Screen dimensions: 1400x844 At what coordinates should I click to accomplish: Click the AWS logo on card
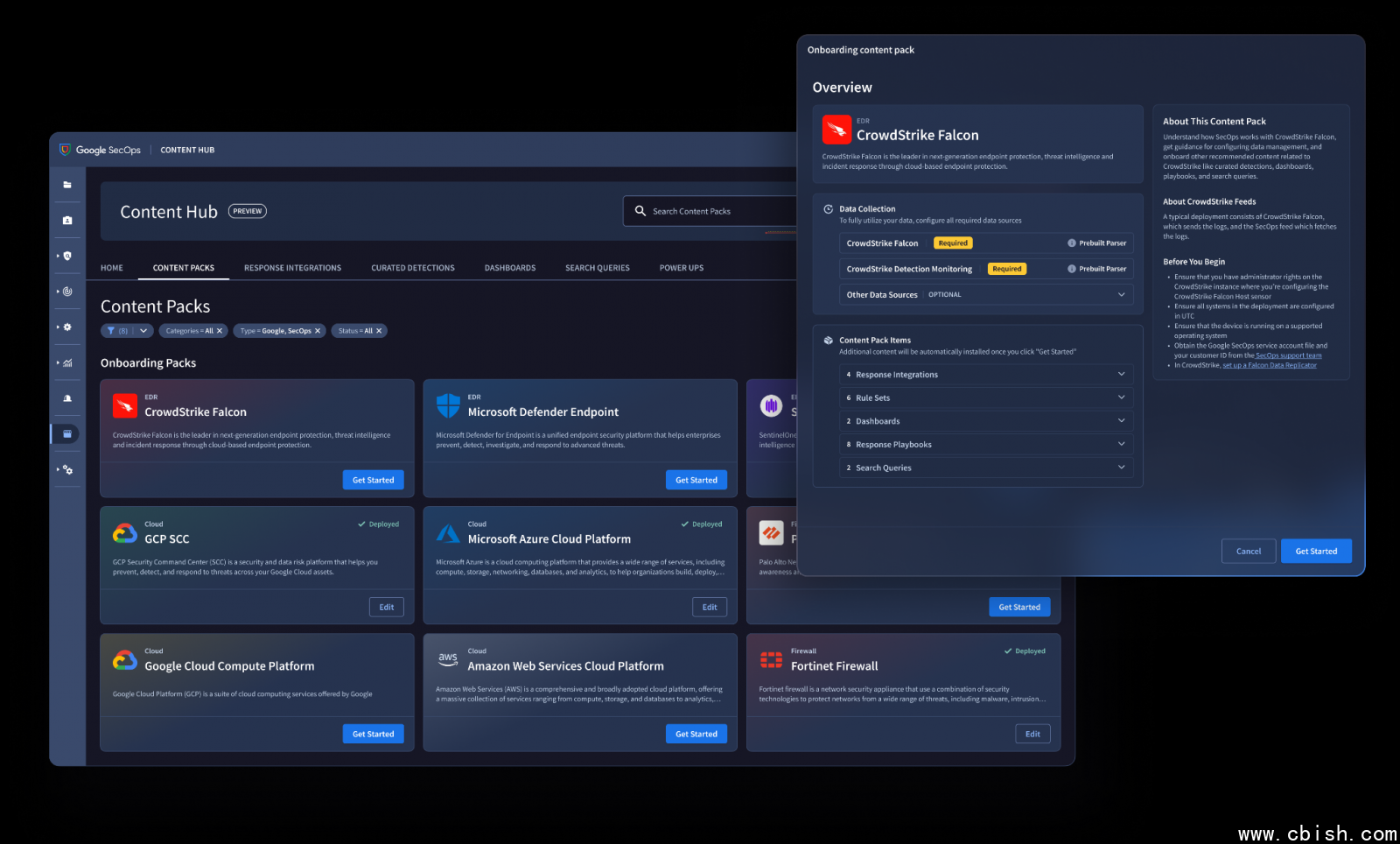[x=448, y=658]
